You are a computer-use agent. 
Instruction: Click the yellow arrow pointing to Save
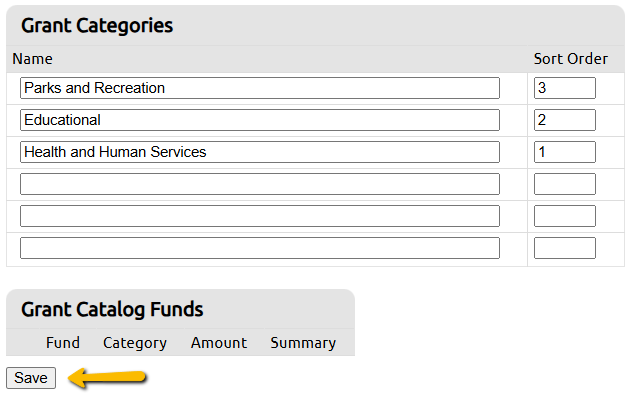(x=107, y=378)
